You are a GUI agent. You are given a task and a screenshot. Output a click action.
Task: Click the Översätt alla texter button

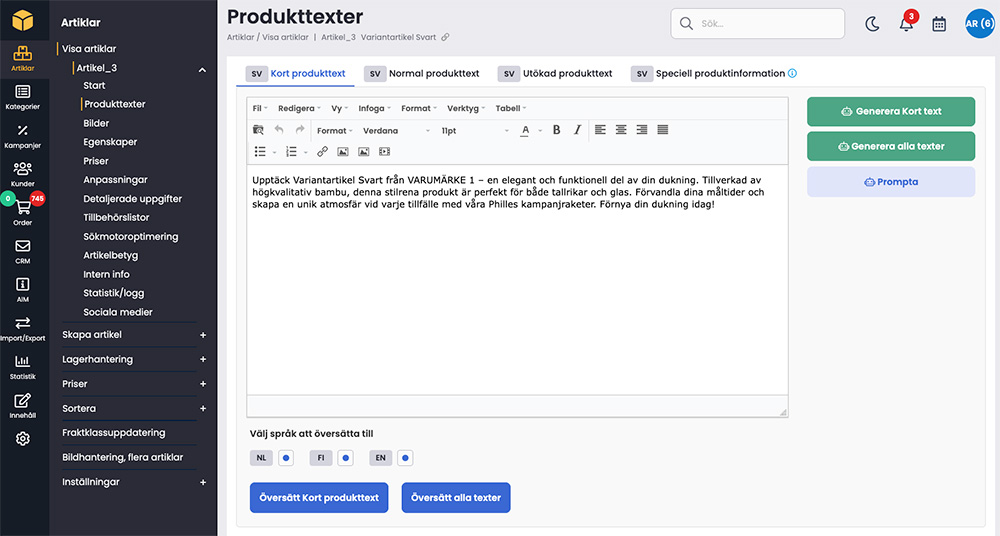click(456, 497)
